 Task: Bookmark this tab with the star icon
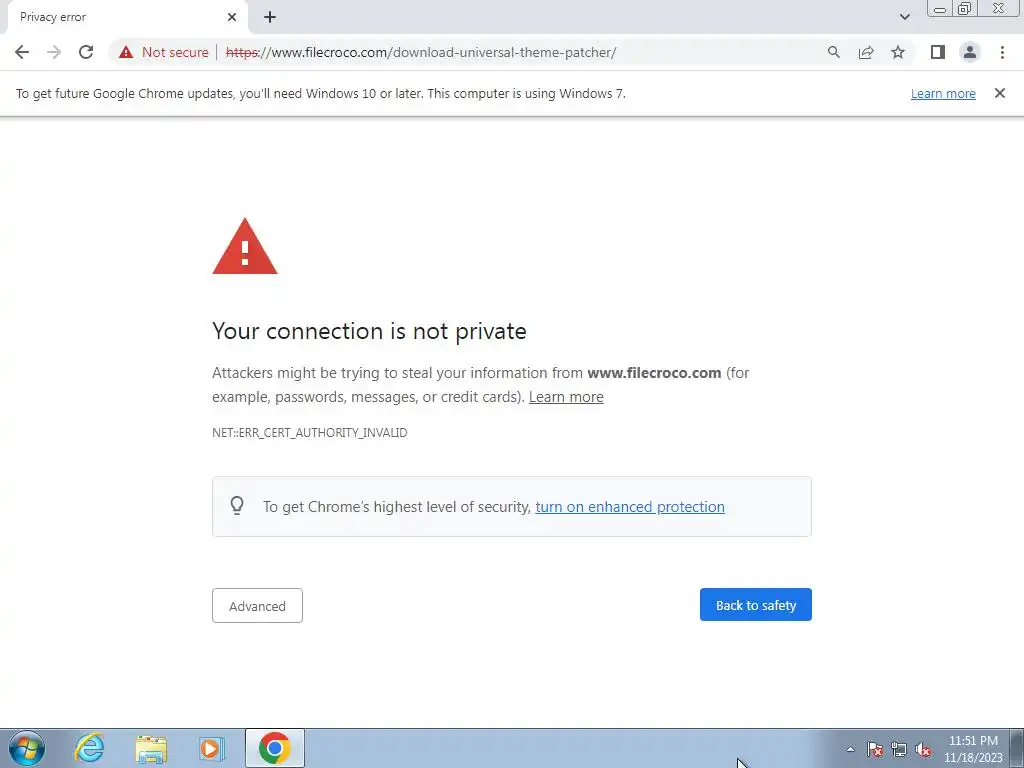click(898, 52)
